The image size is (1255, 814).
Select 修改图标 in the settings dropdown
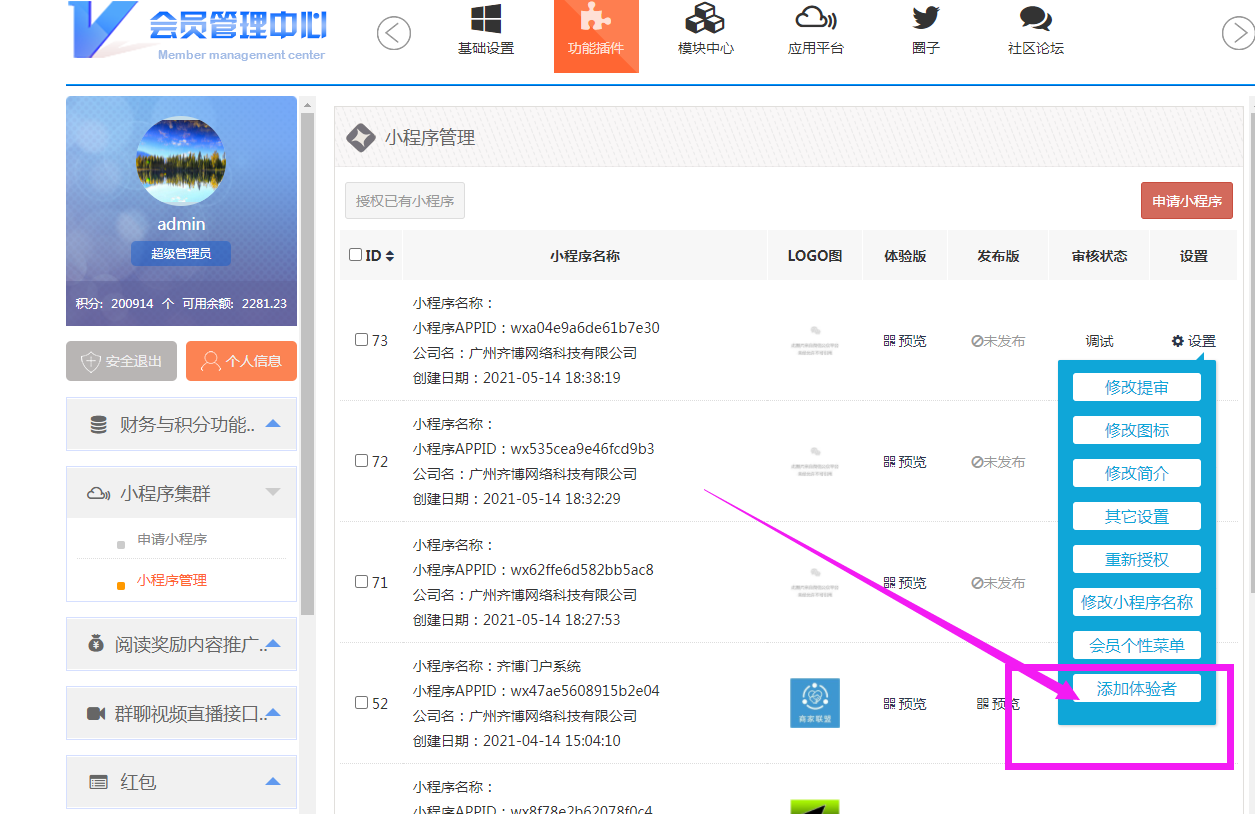pyautogui.click(x=1136, y=430)
